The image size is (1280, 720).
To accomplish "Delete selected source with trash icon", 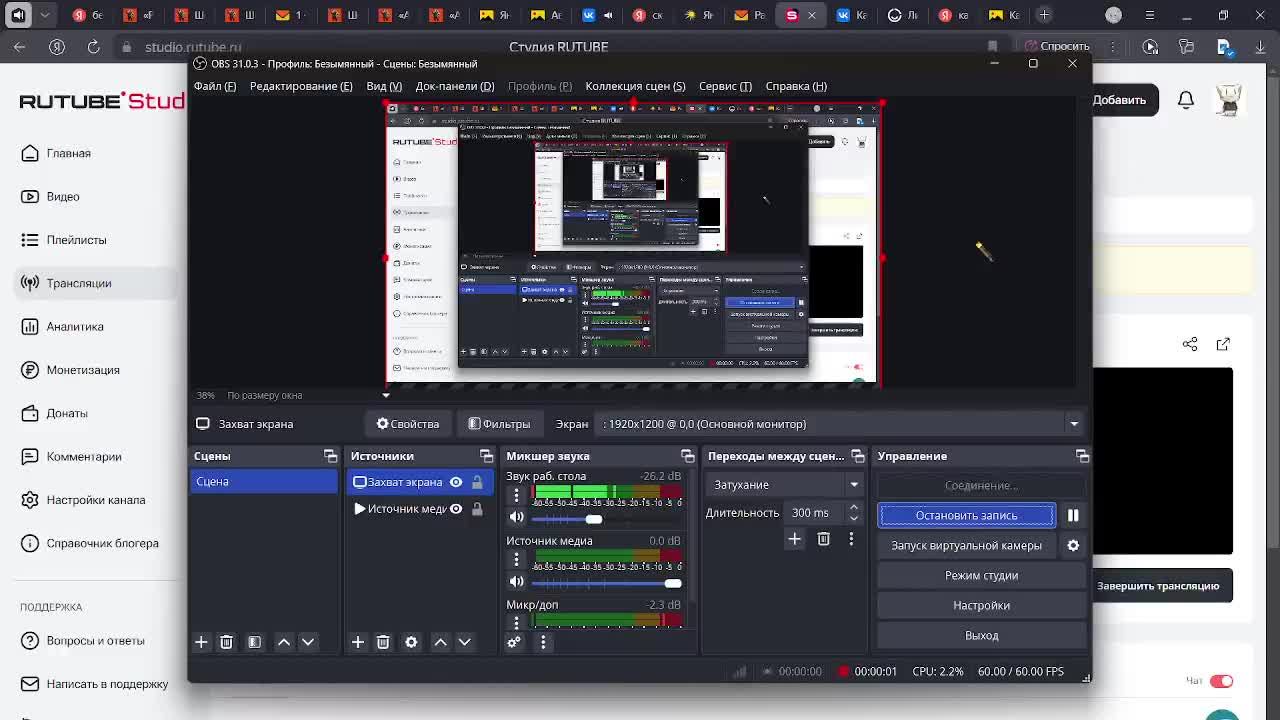I will point(383,642).
